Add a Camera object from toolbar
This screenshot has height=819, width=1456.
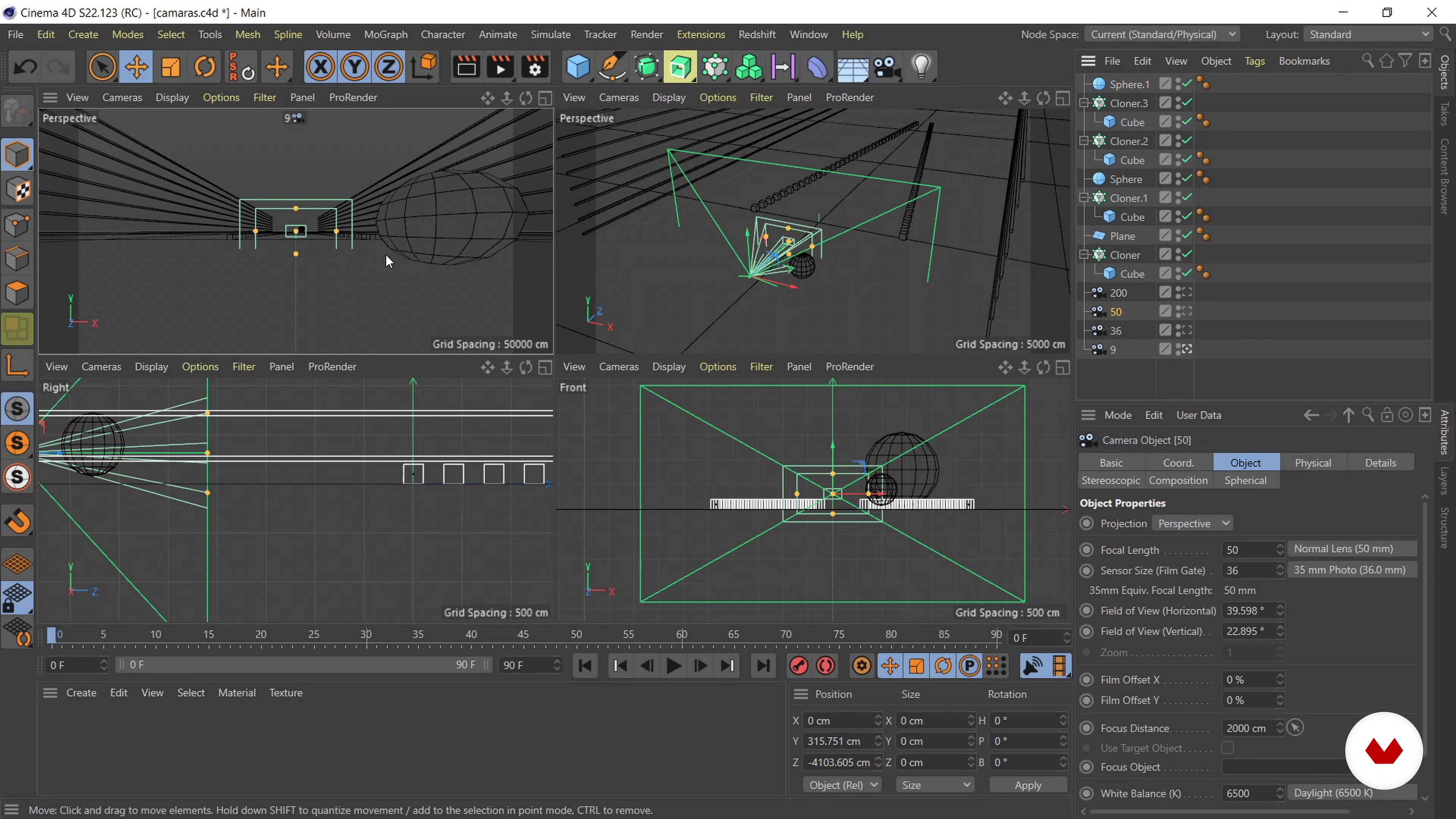click(887, 67)
